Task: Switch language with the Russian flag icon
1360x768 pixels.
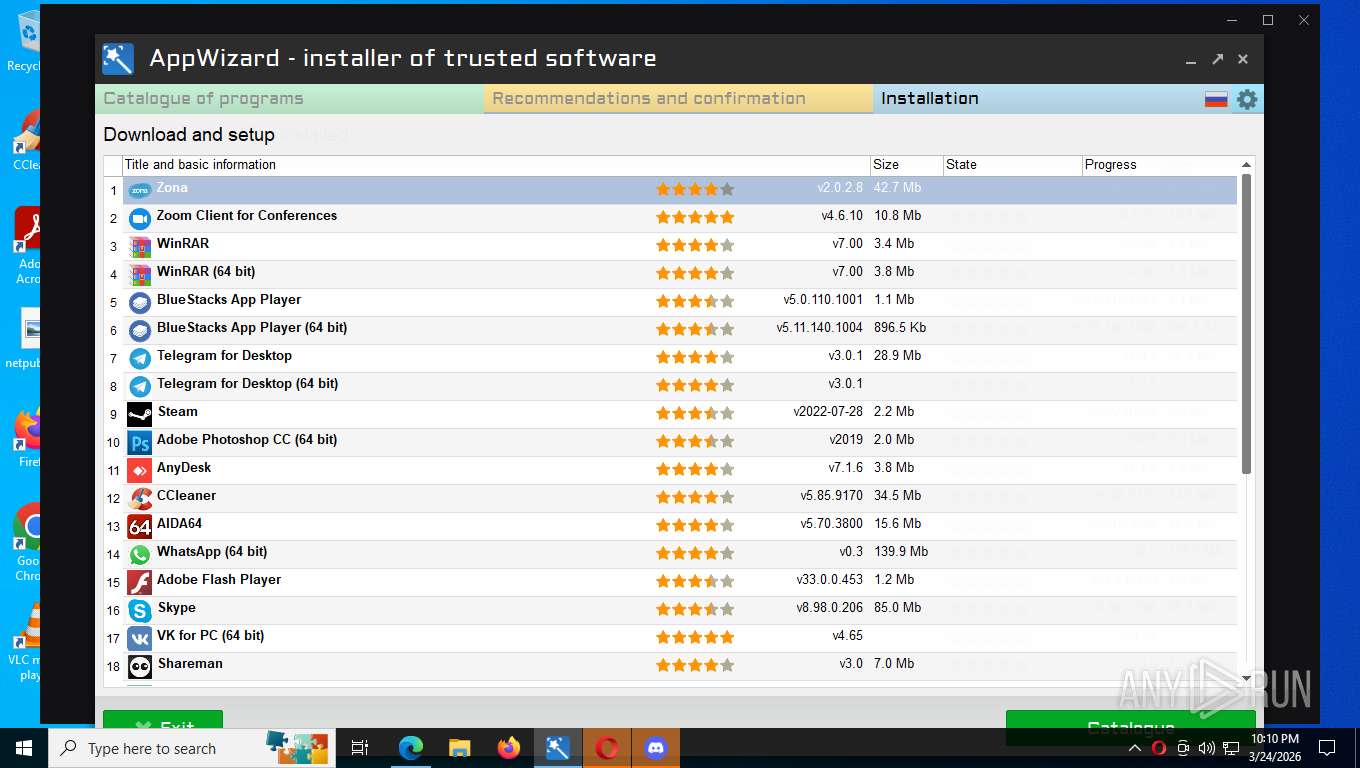Action: 1216,99
